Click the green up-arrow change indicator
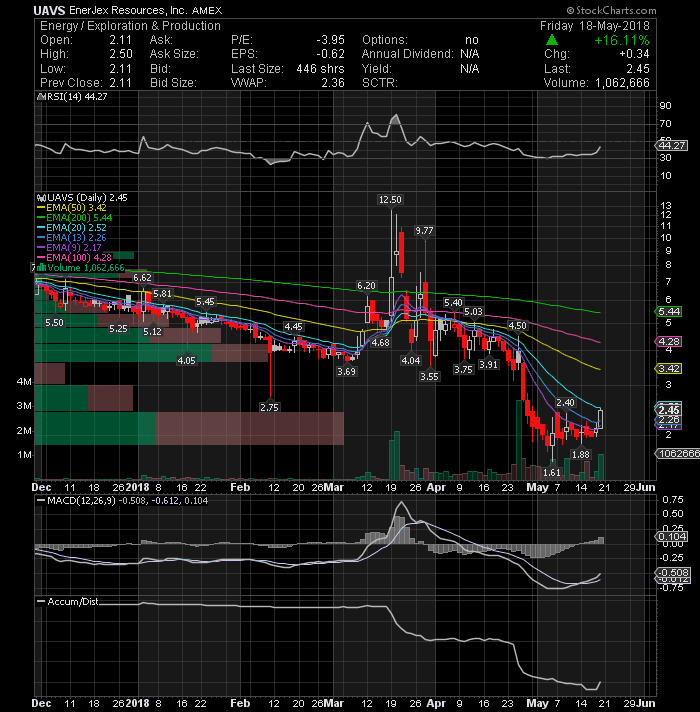Screen dimensions: 700x712 click(x=552, y=40)
